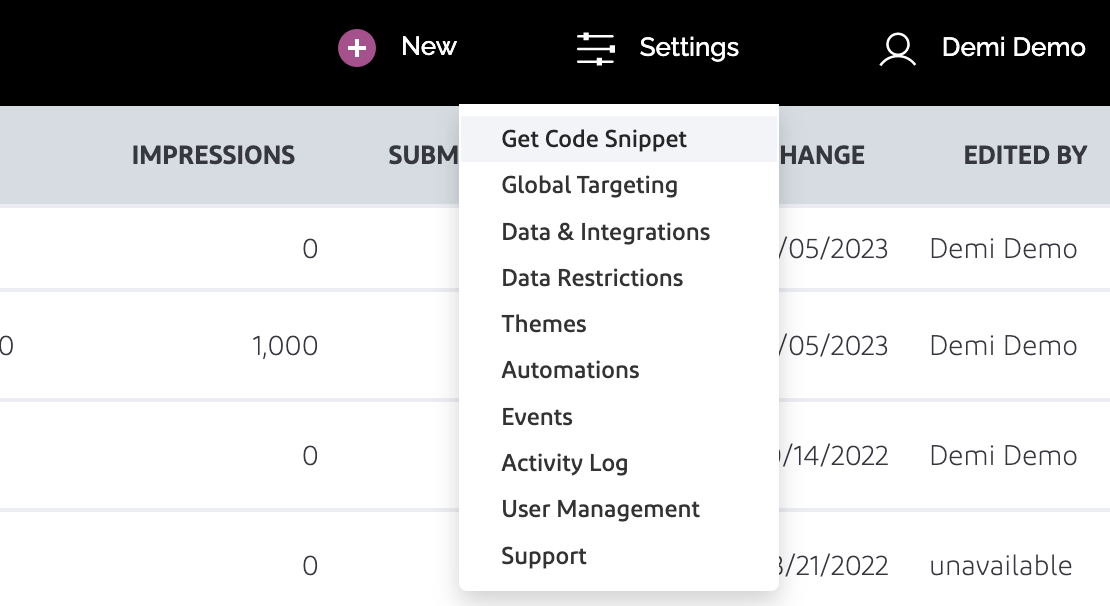Go to User Management
Image resolution: width=1110 pixels, height=606 pixels.
point(600,509)
